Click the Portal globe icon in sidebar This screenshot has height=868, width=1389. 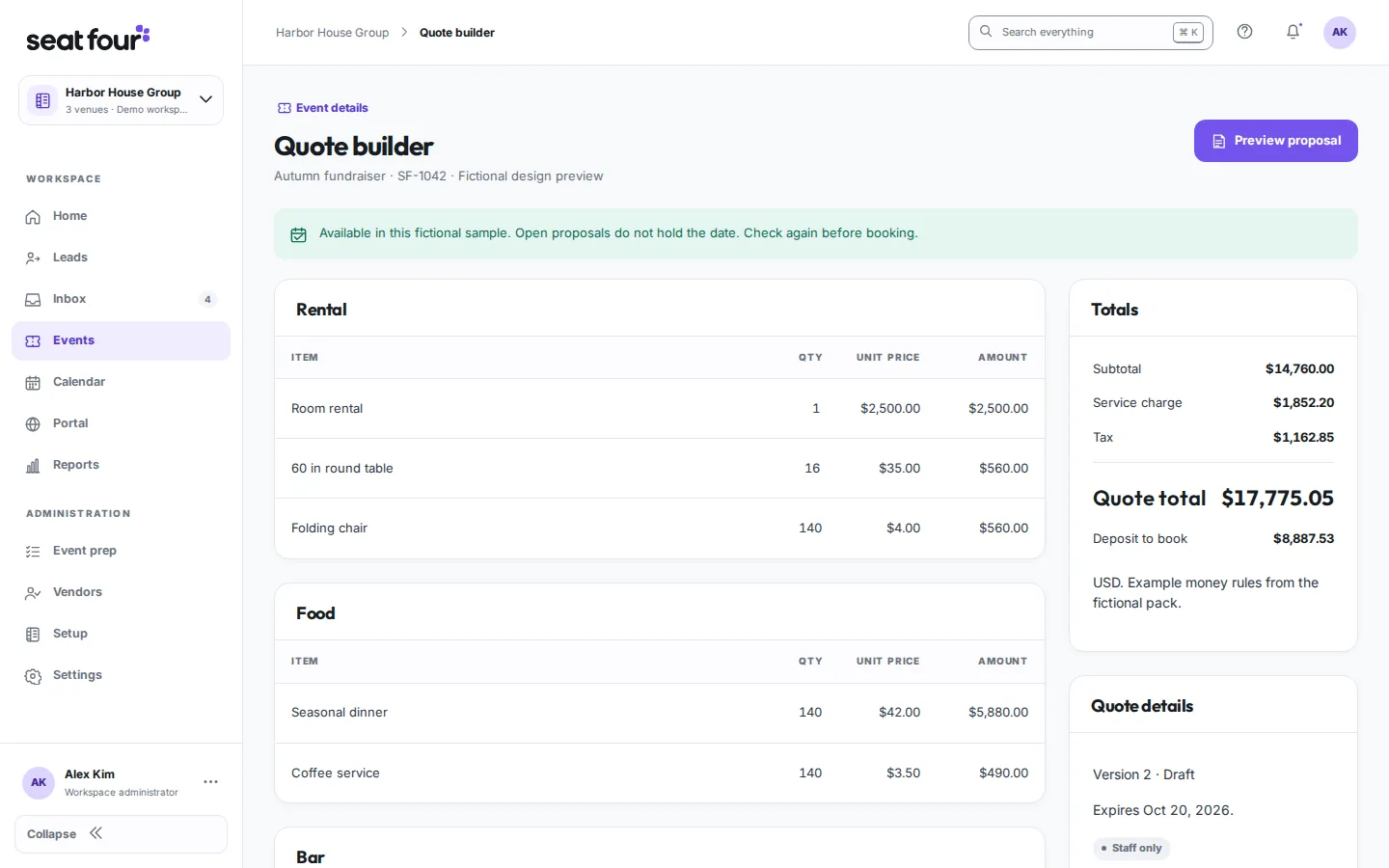(x=33, y=424)
